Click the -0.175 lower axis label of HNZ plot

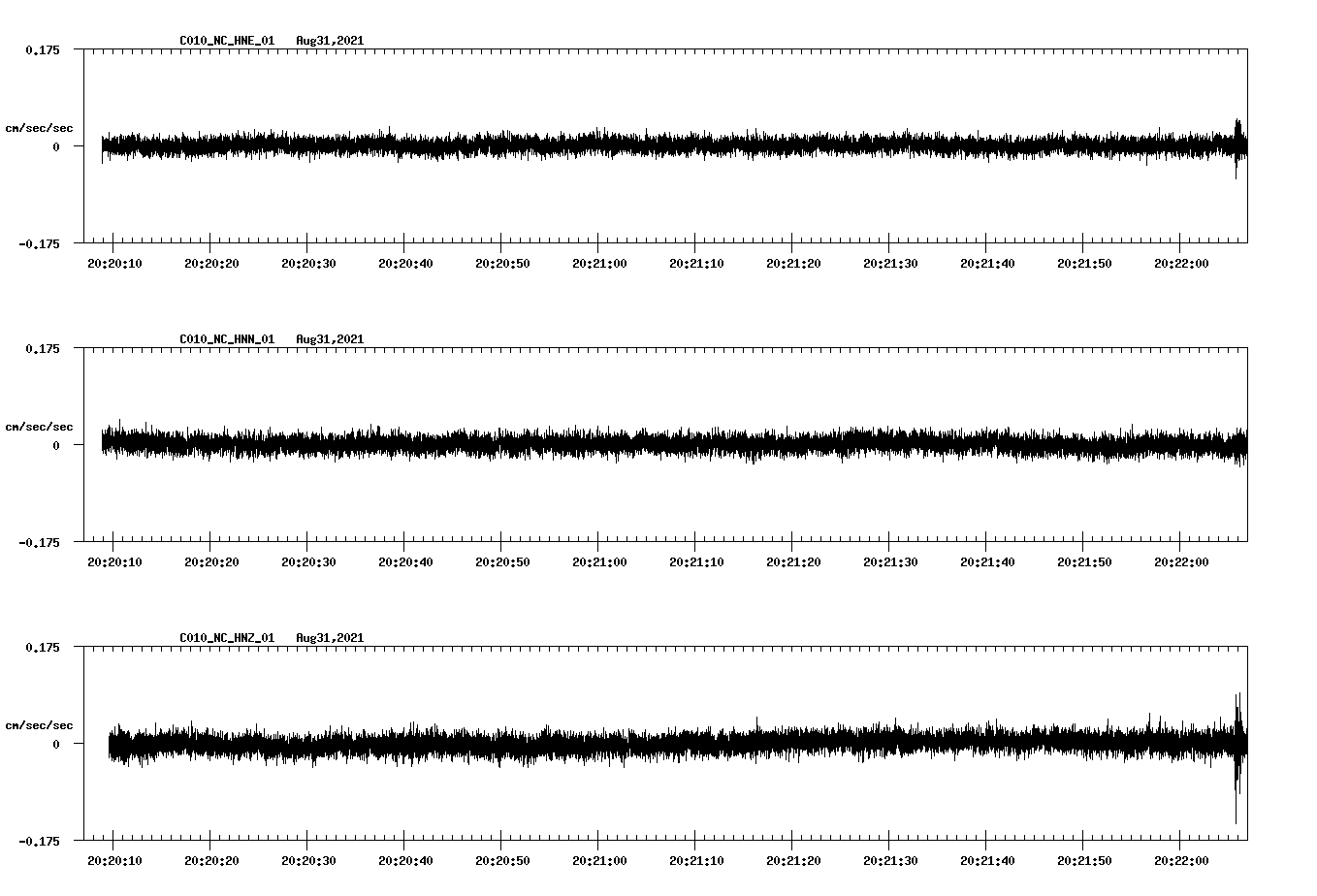coord(39,841)
